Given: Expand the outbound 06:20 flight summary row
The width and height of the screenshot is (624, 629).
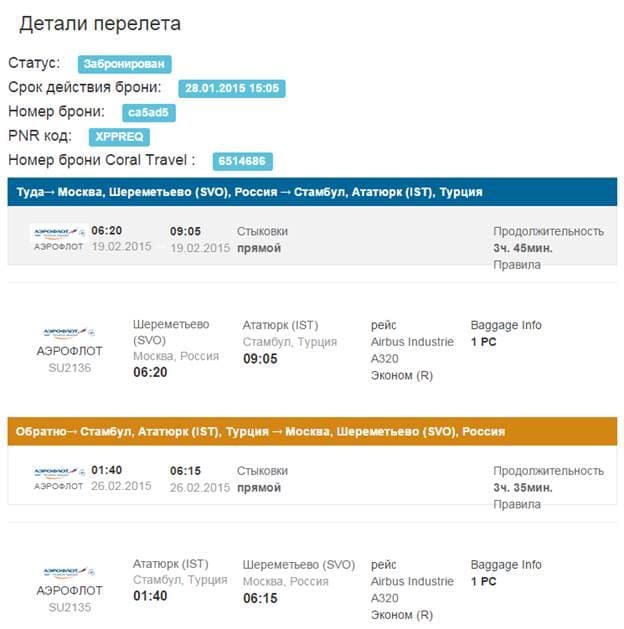Looking at the screenshot, I should coord(312,235).
